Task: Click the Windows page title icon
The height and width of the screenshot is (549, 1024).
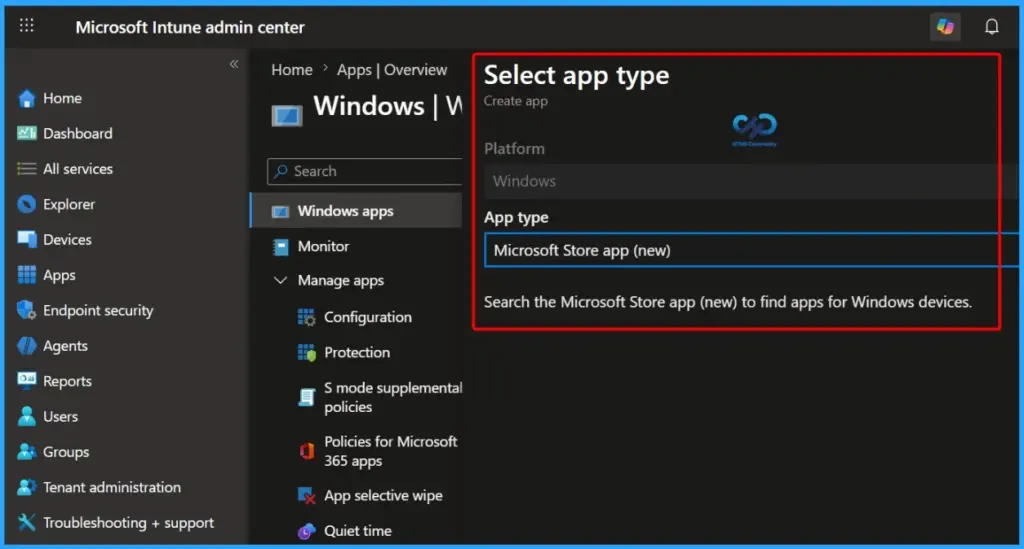Action: tap(287, 116)
